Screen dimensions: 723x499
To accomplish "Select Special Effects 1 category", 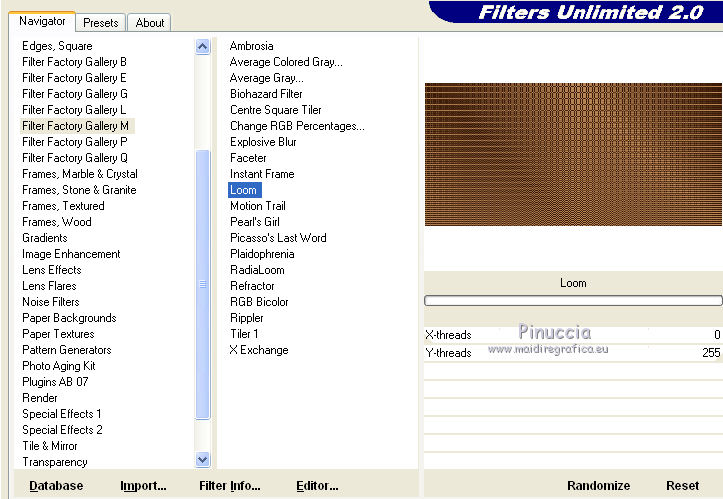I will (62, 414).
